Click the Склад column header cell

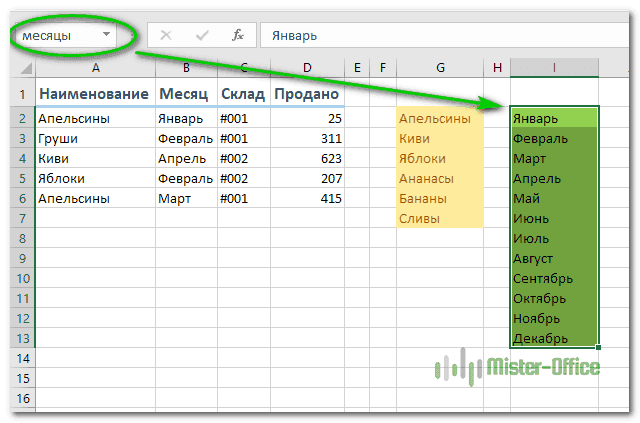tap(242, 94)
